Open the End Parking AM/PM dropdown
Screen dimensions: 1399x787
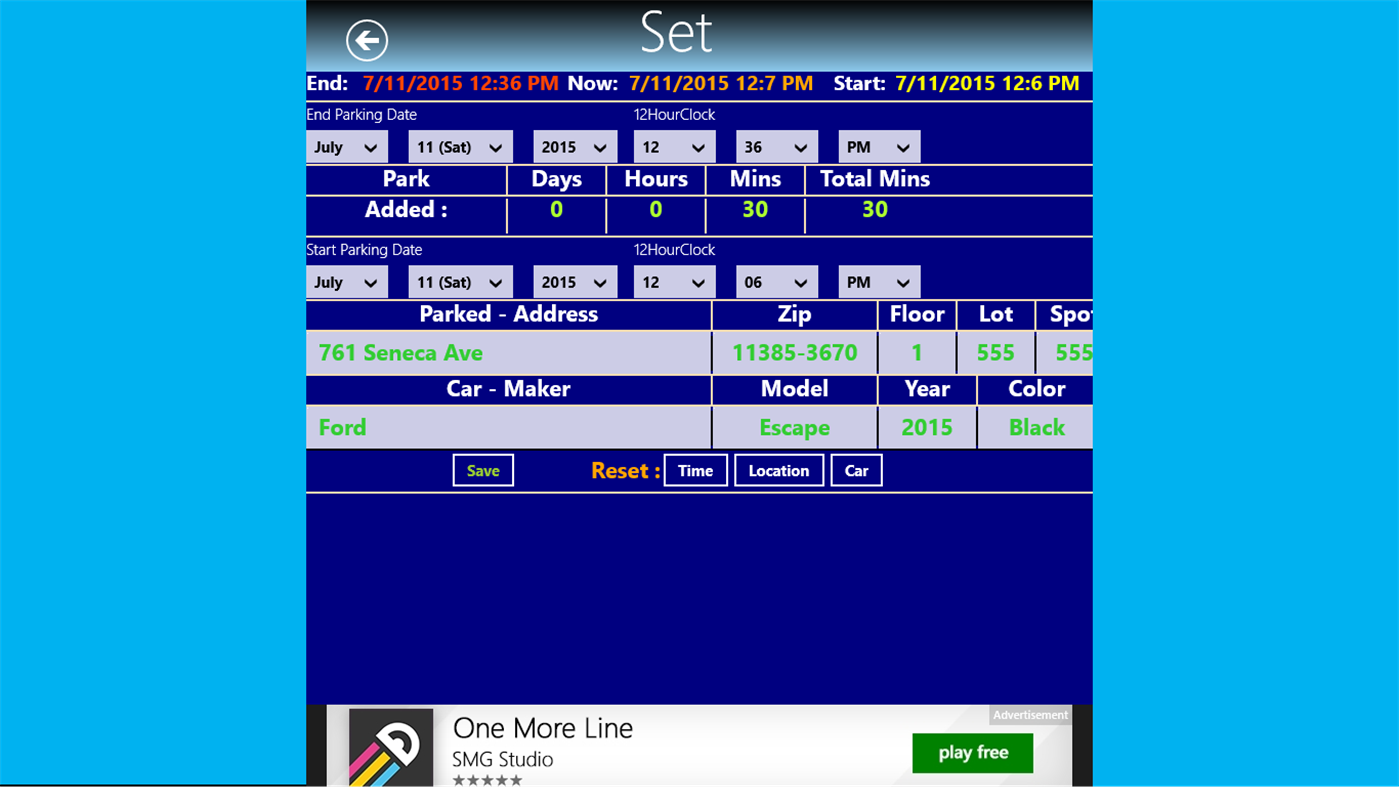pyautogui.click(x=878, y=146)
